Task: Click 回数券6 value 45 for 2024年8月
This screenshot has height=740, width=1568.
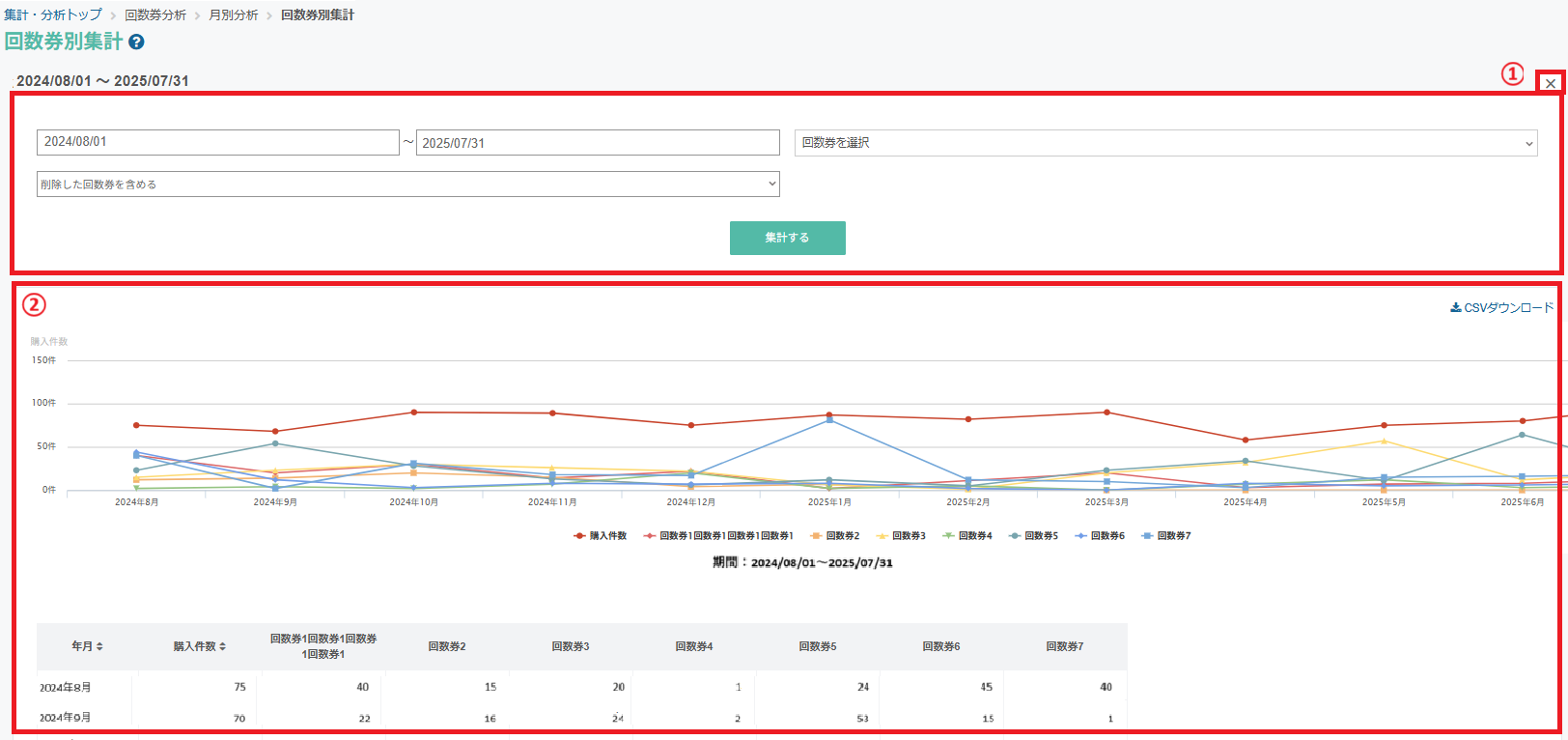Action: (987, 687)
